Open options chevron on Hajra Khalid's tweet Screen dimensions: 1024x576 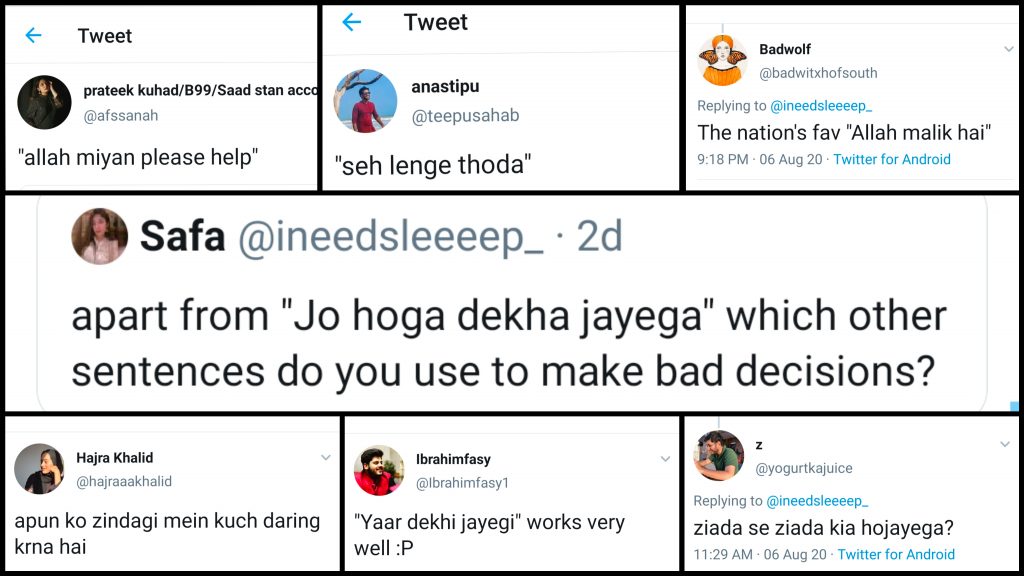click(325, 457)
